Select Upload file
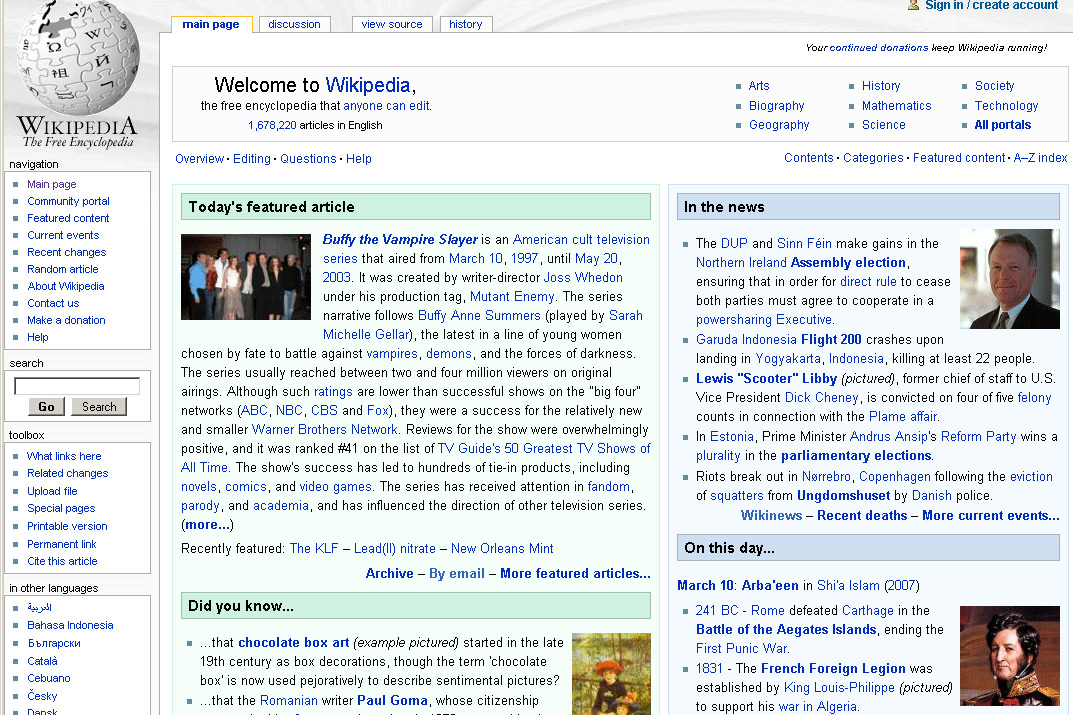The height and width of the screenshot is (715, 1073). click(x=52, y=491)
